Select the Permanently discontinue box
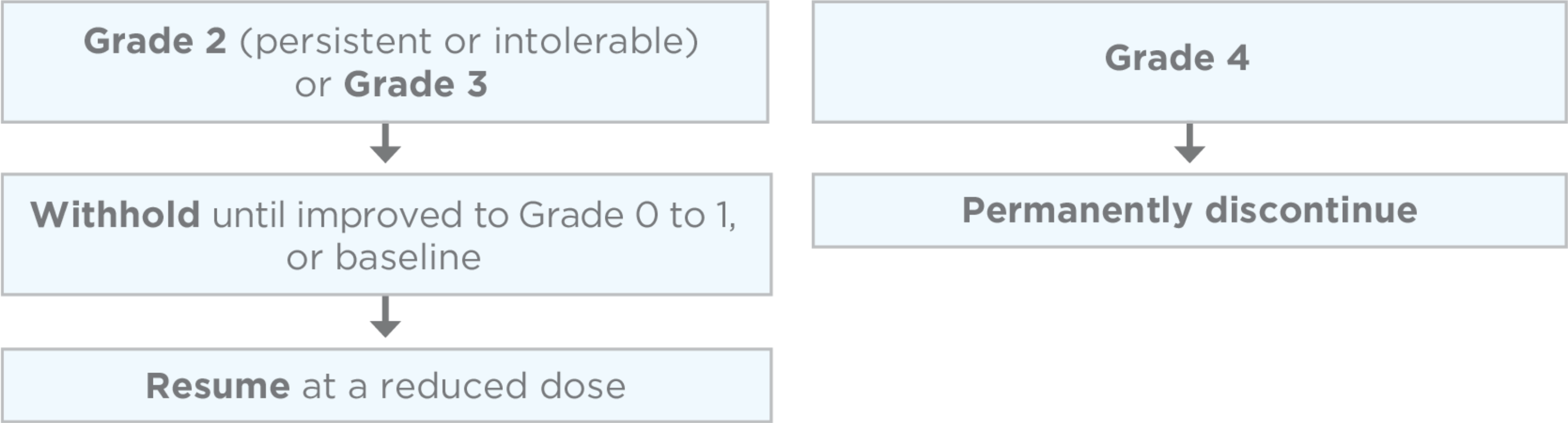The width and height of the screenshot is (1568, 423). tap(1189, 211)
